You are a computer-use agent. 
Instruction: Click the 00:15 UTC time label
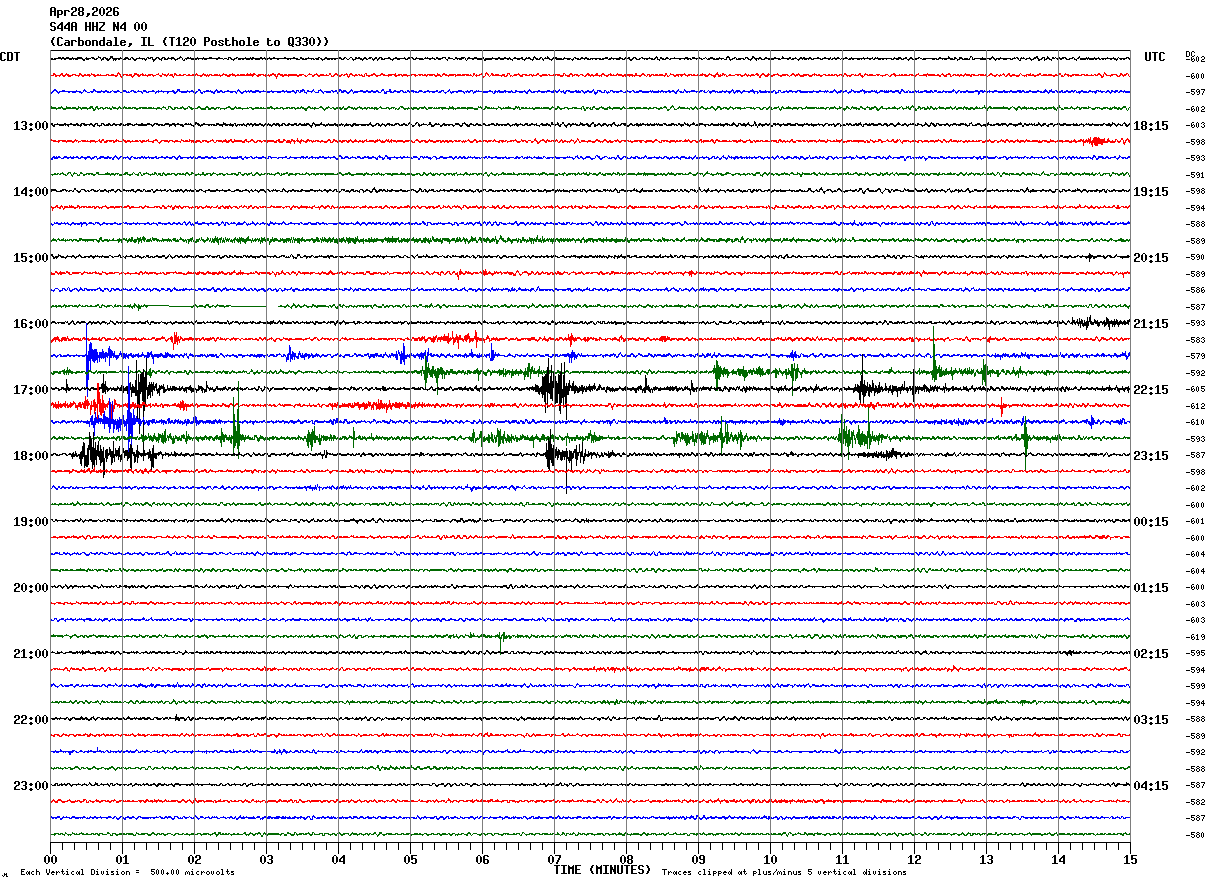(1151, 522)
